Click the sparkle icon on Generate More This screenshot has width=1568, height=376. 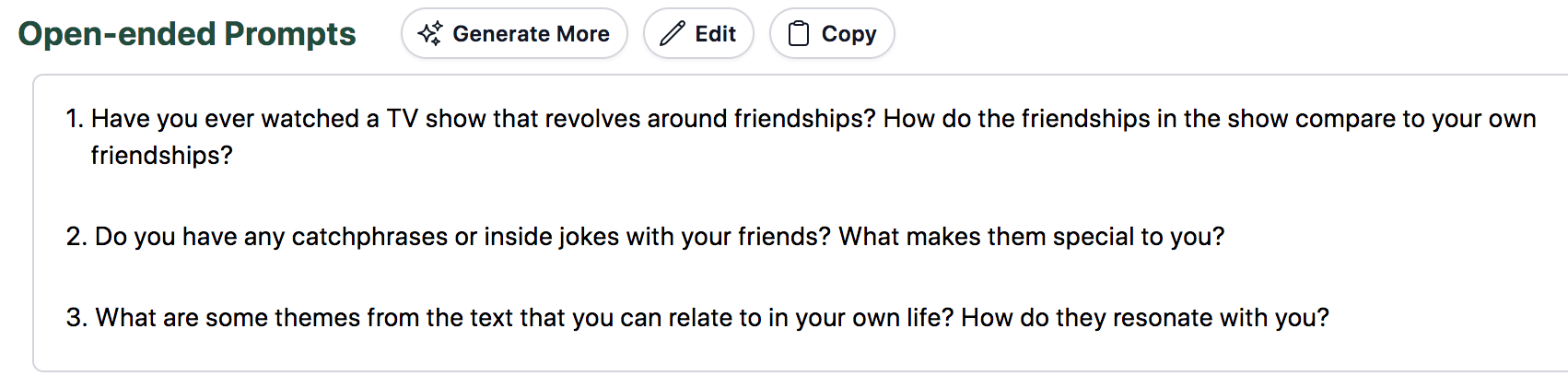click(429, 34)
